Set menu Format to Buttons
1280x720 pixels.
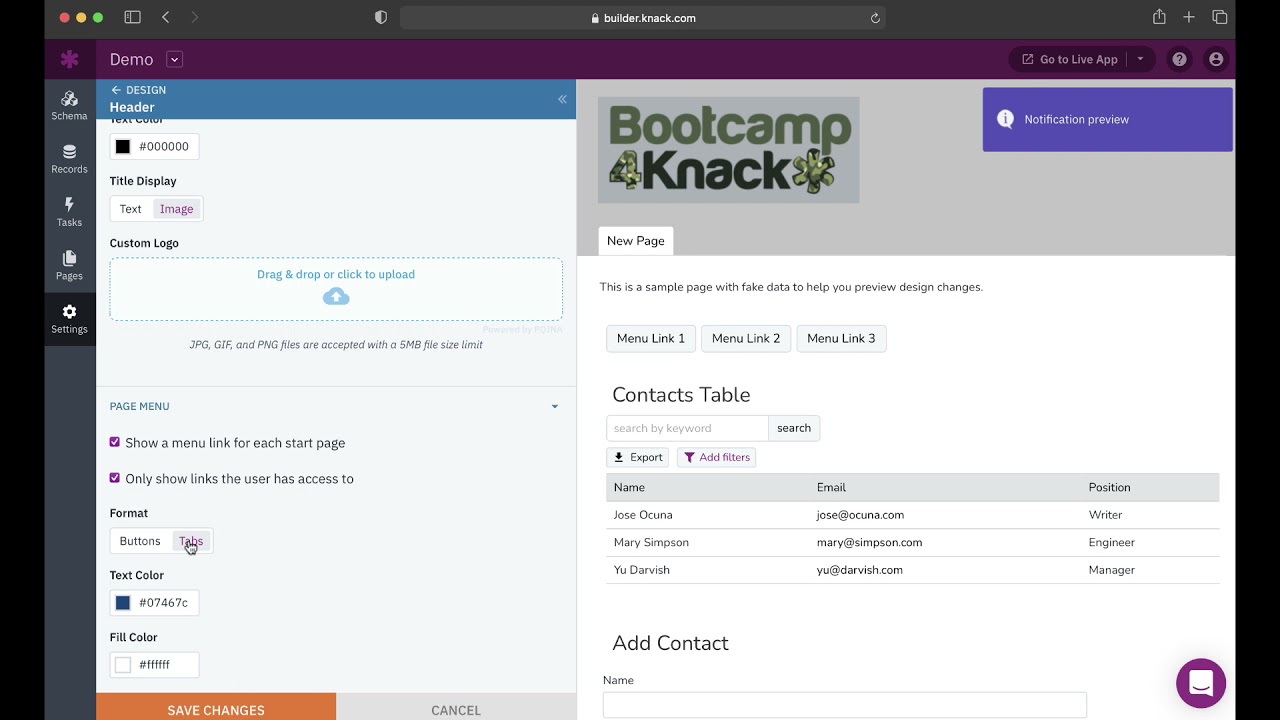(140, 541)
